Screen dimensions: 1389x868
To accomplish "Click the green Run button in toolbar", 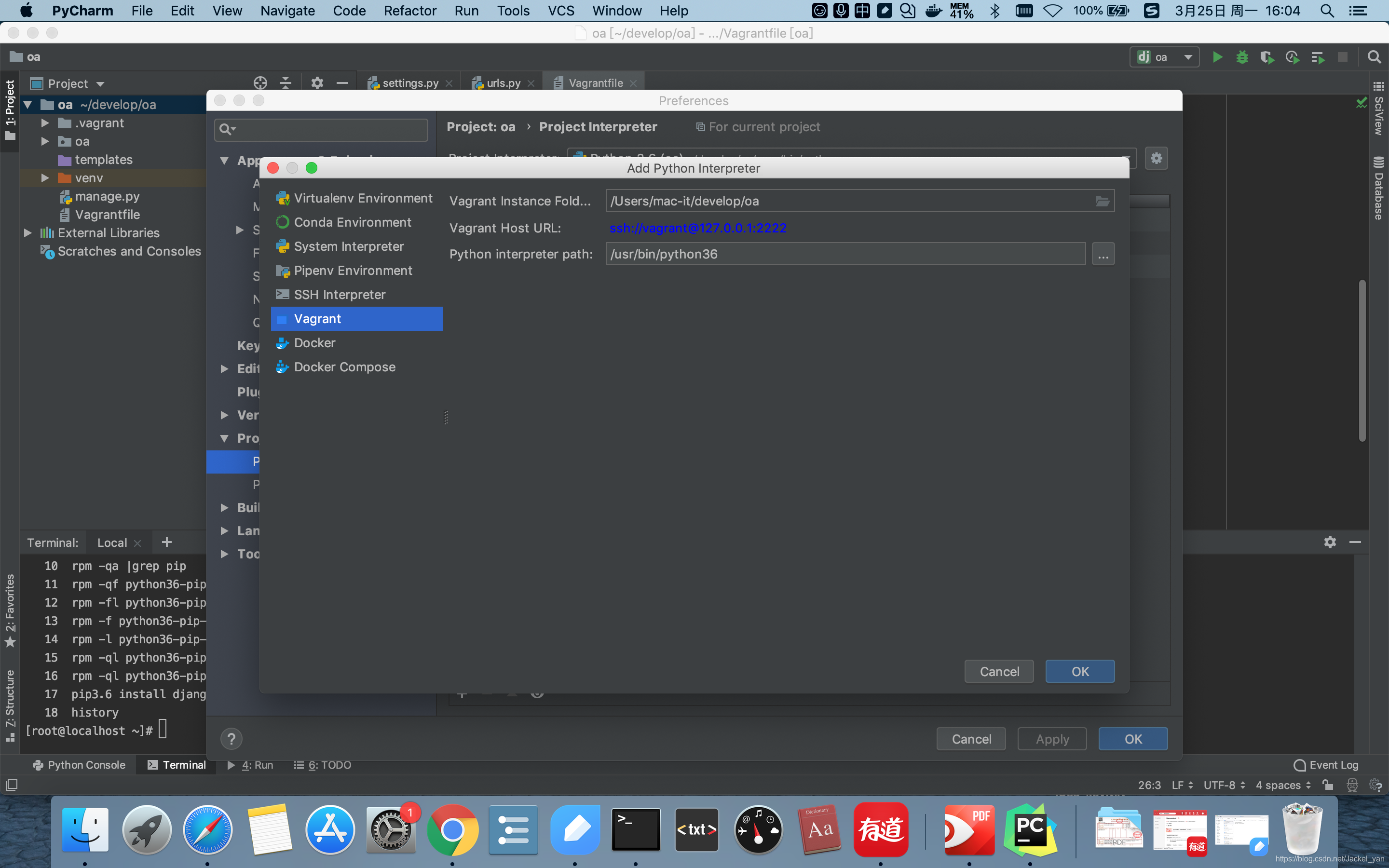I will [x=1217, y=57].
